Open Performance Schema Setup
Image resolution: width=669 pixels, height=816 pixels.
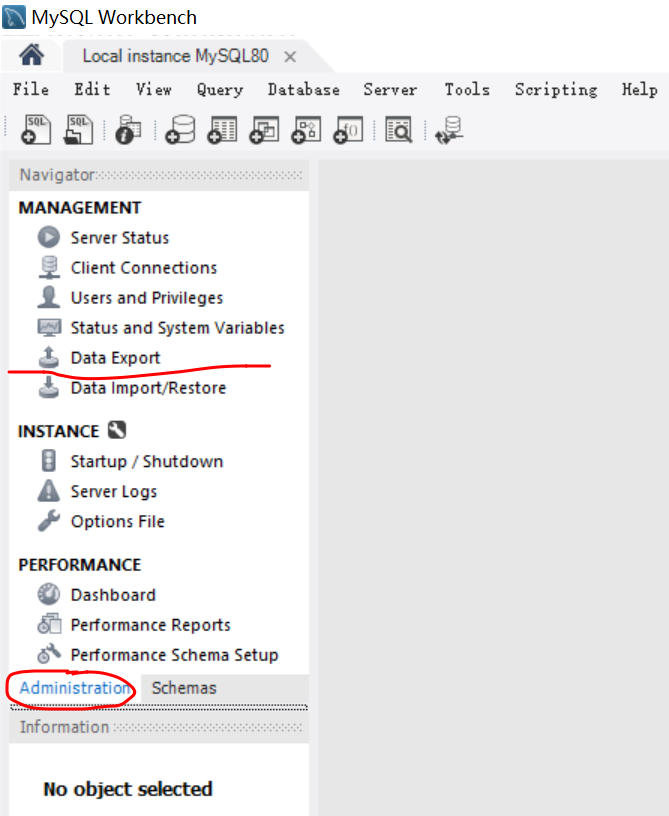174,655
